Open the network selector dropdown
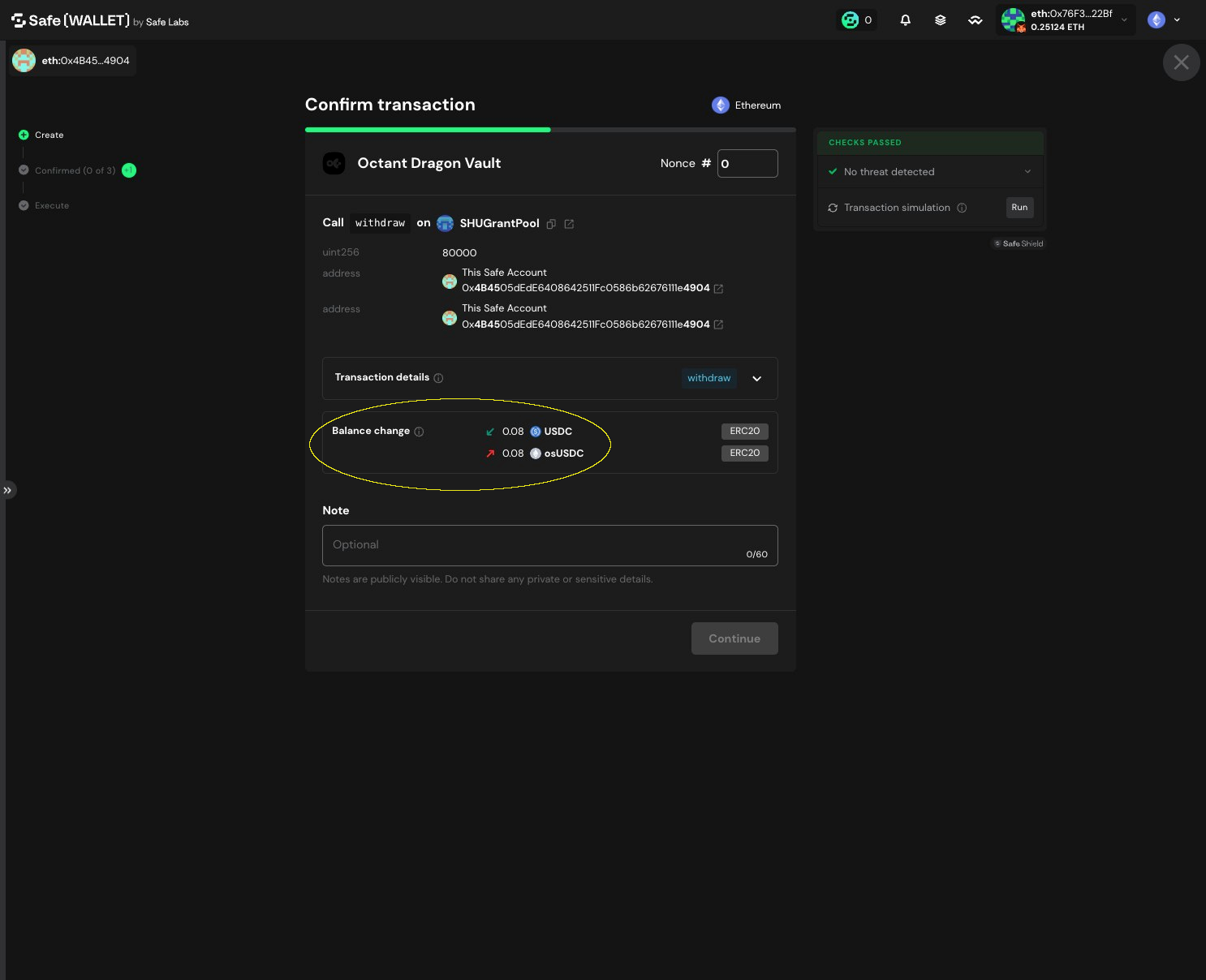 1165,20
